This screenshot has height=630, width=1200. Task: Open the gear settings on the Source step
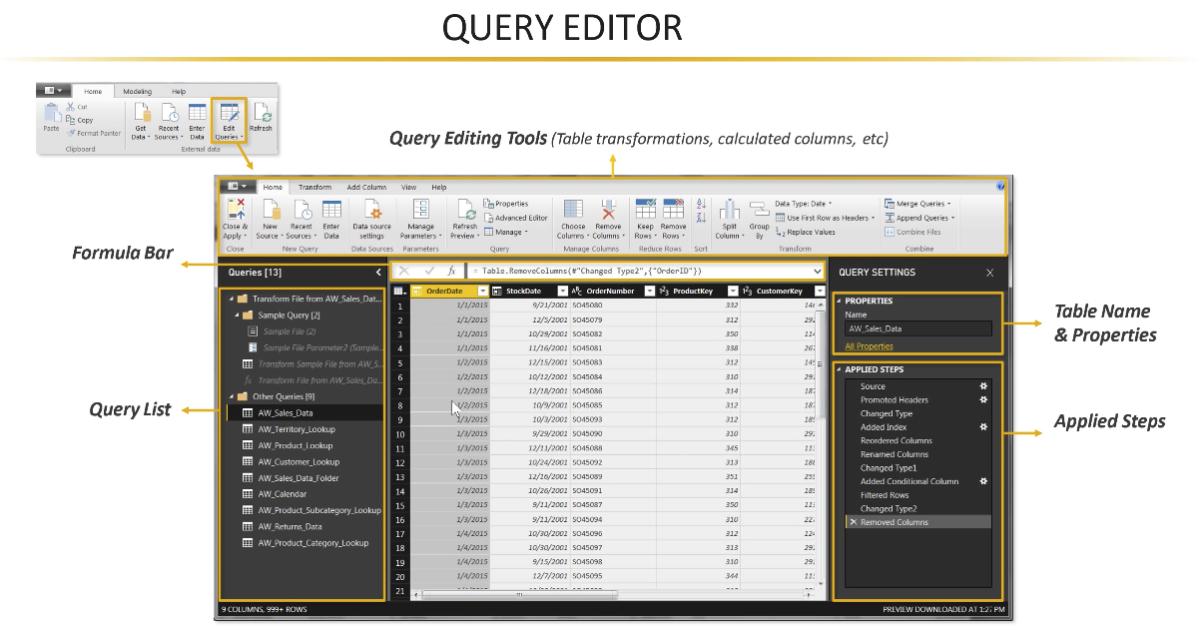(984, 385)
